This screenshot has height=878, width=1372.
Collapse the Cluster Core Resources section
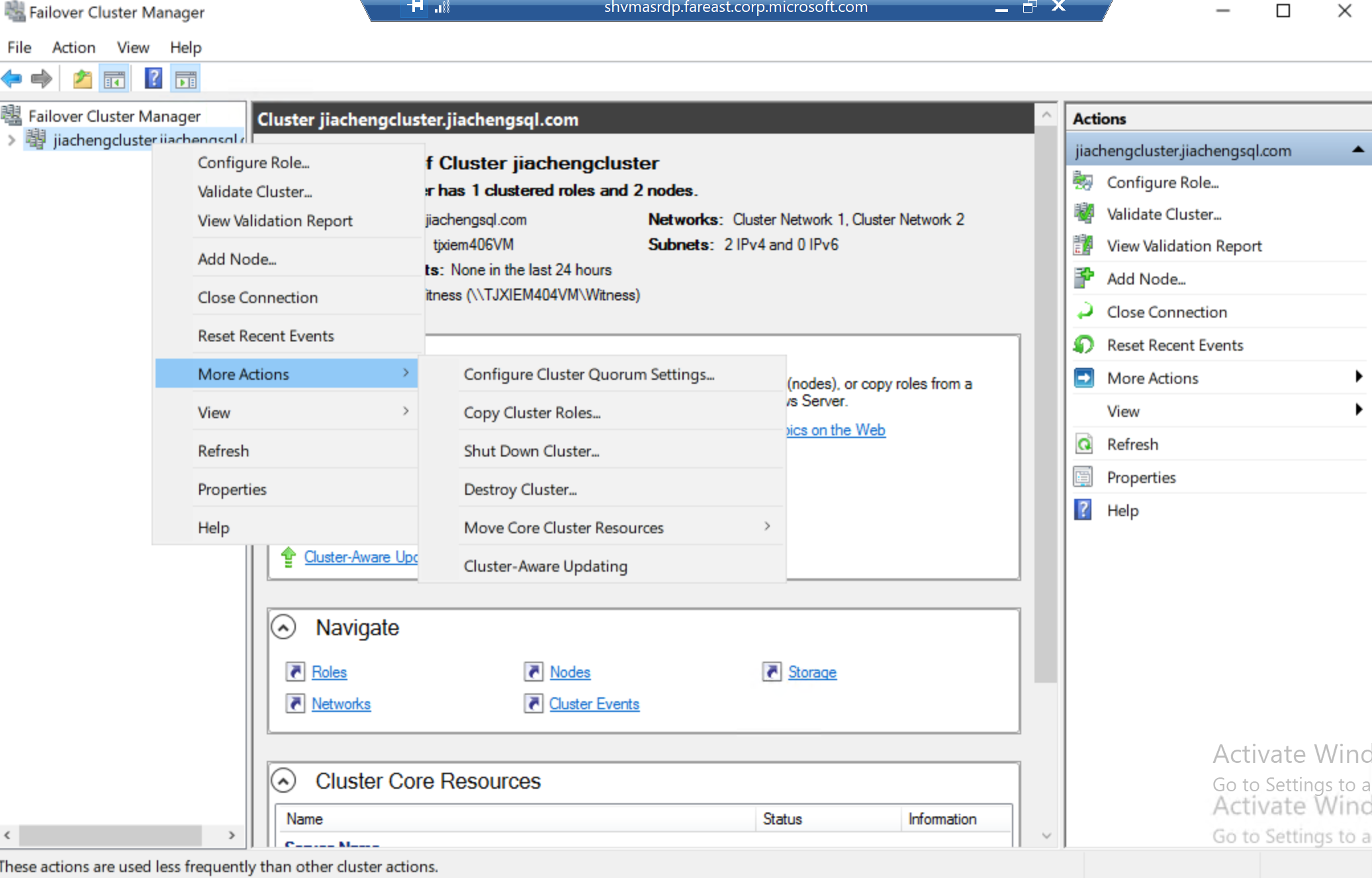(283, 781)
